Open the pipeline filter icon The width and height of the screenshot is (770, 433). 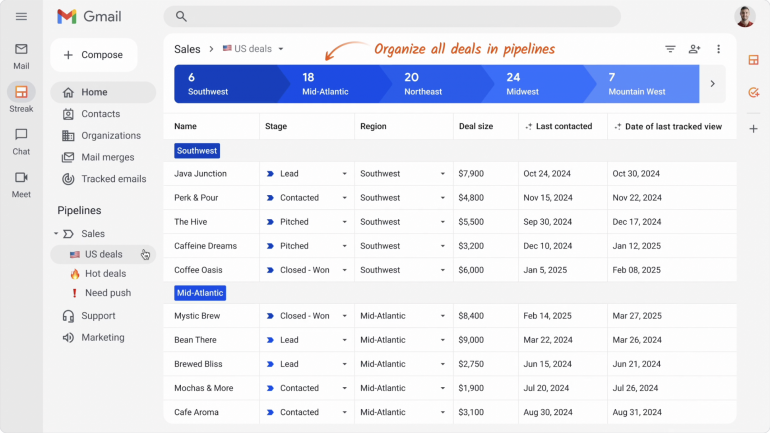click(670, 49)
